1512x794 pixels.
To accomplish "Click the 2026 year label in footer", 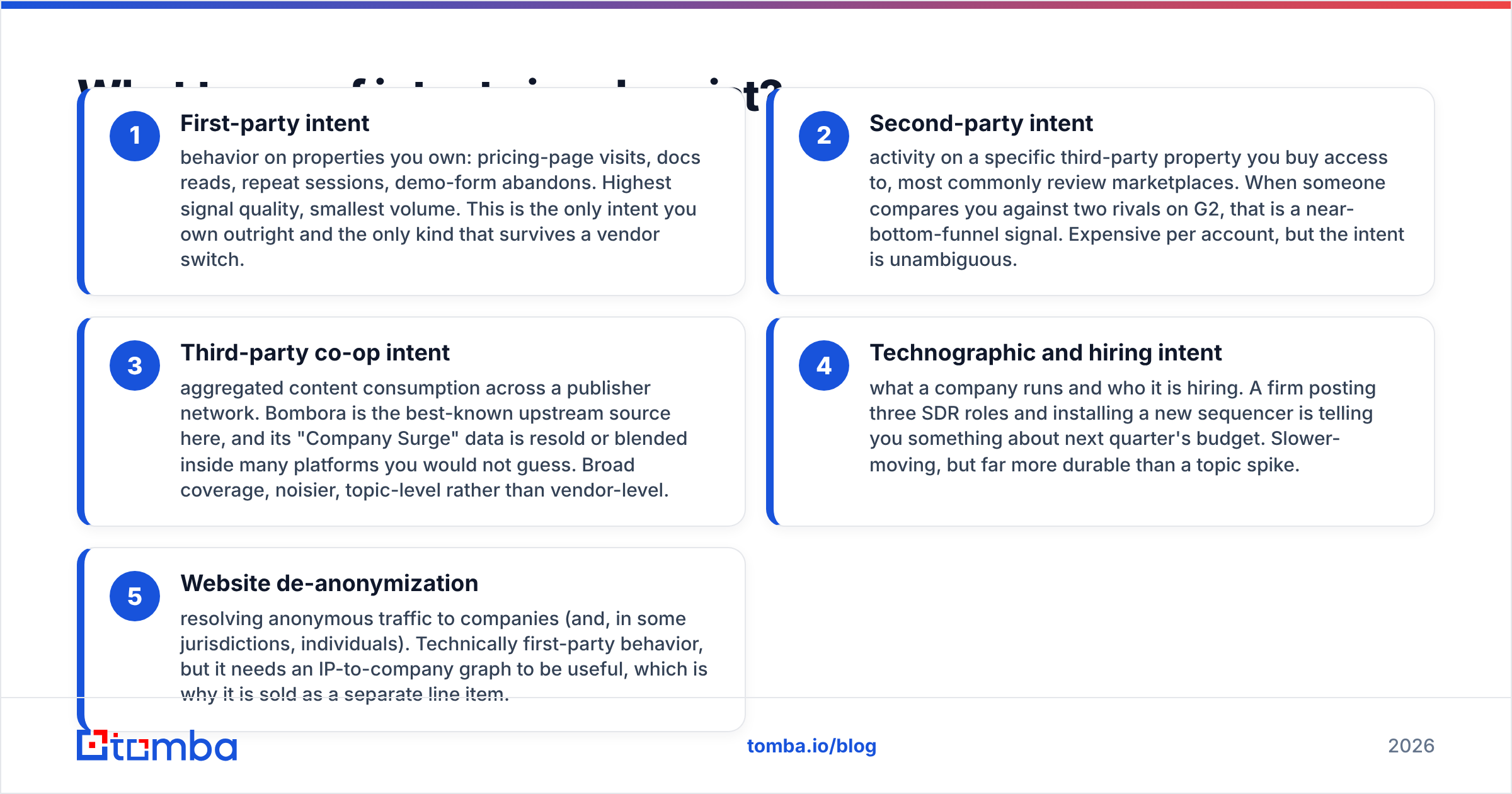I will tap(1411, 746).
